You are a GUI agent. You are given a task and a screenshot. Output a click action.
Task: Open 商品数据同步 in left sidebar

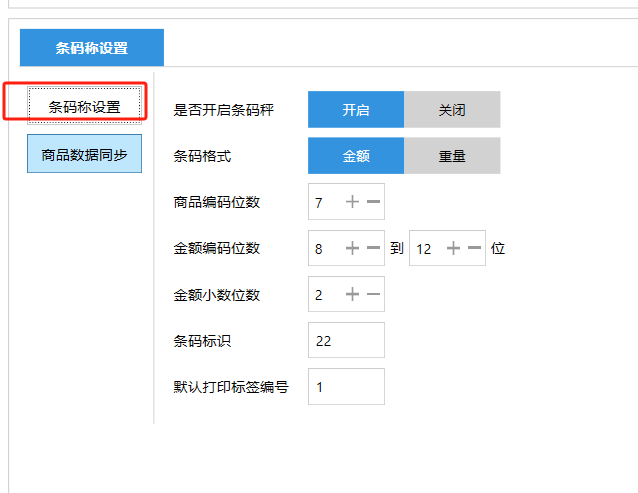85,155
